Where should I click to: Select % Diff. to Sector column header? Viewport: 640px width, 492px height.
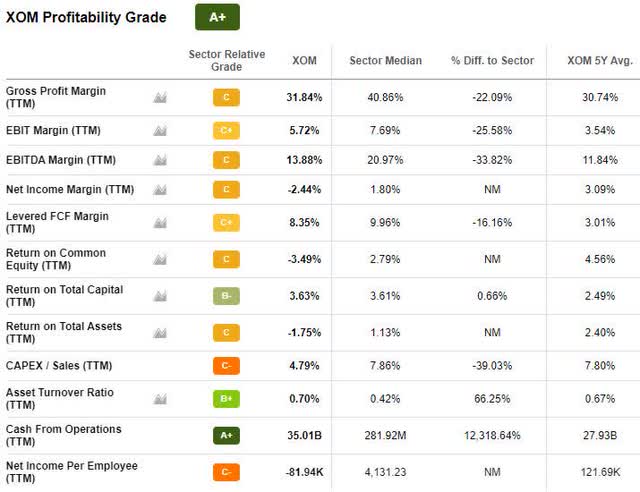pyautogui.click(x=493, y=60)
